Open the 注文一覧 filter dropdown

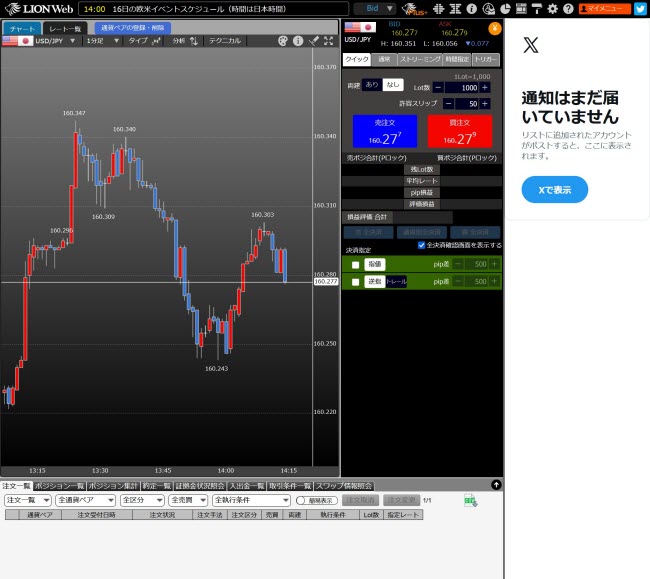tap(28, 500)
